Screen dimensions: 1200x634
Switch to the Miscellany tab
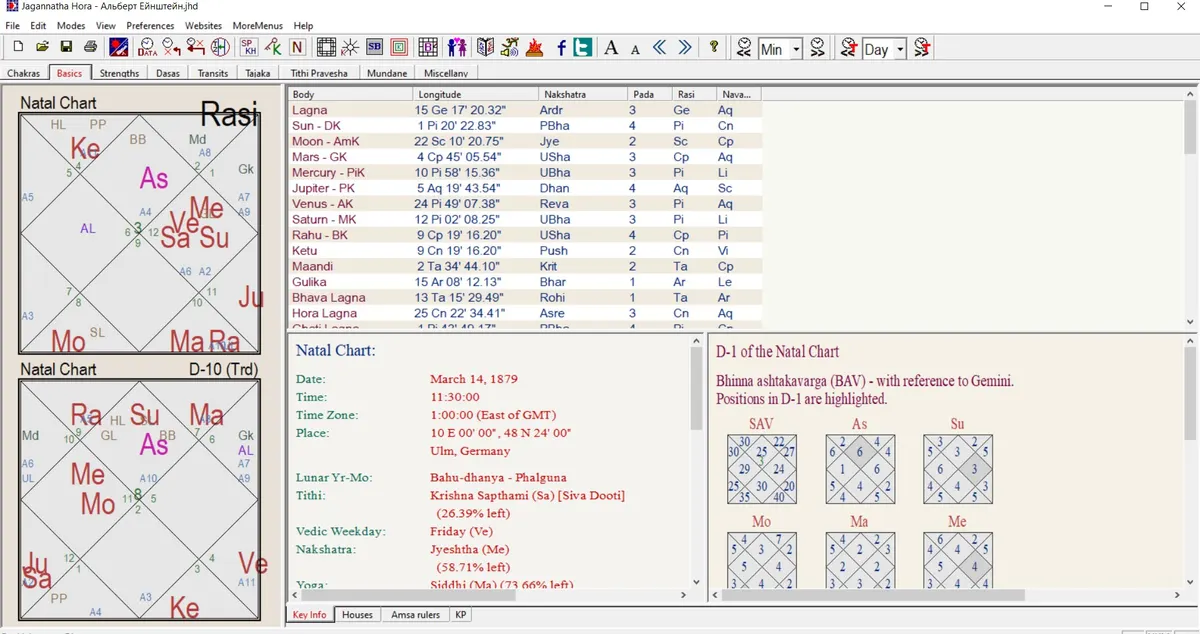pos(446,73)
